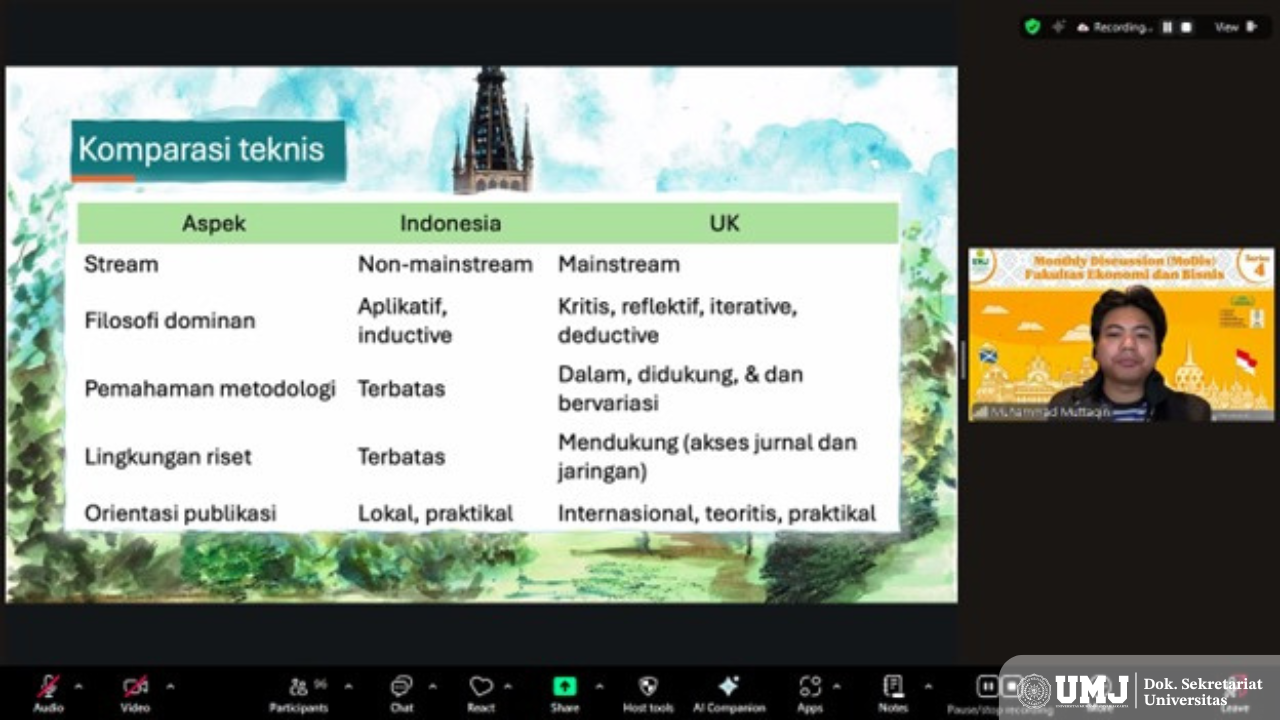1280x720 pixels.
Task: Click the cloud Recording indicator
Action: pos(1114,27)
